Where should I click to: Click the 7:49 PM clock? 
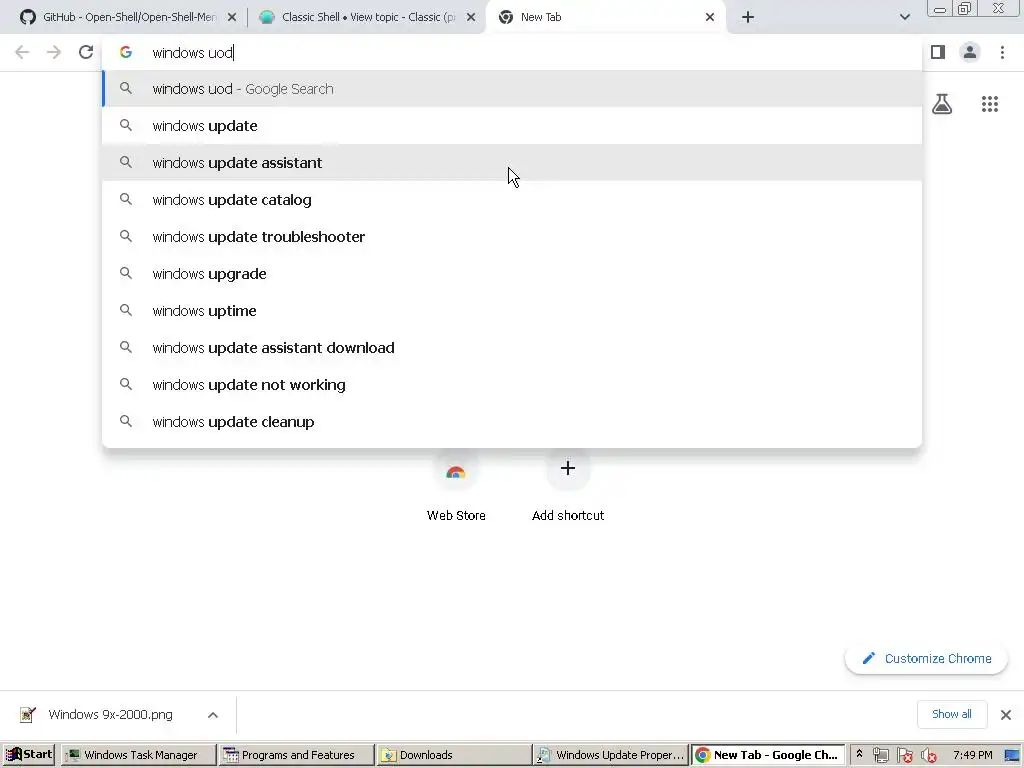(x=972, y=755)
